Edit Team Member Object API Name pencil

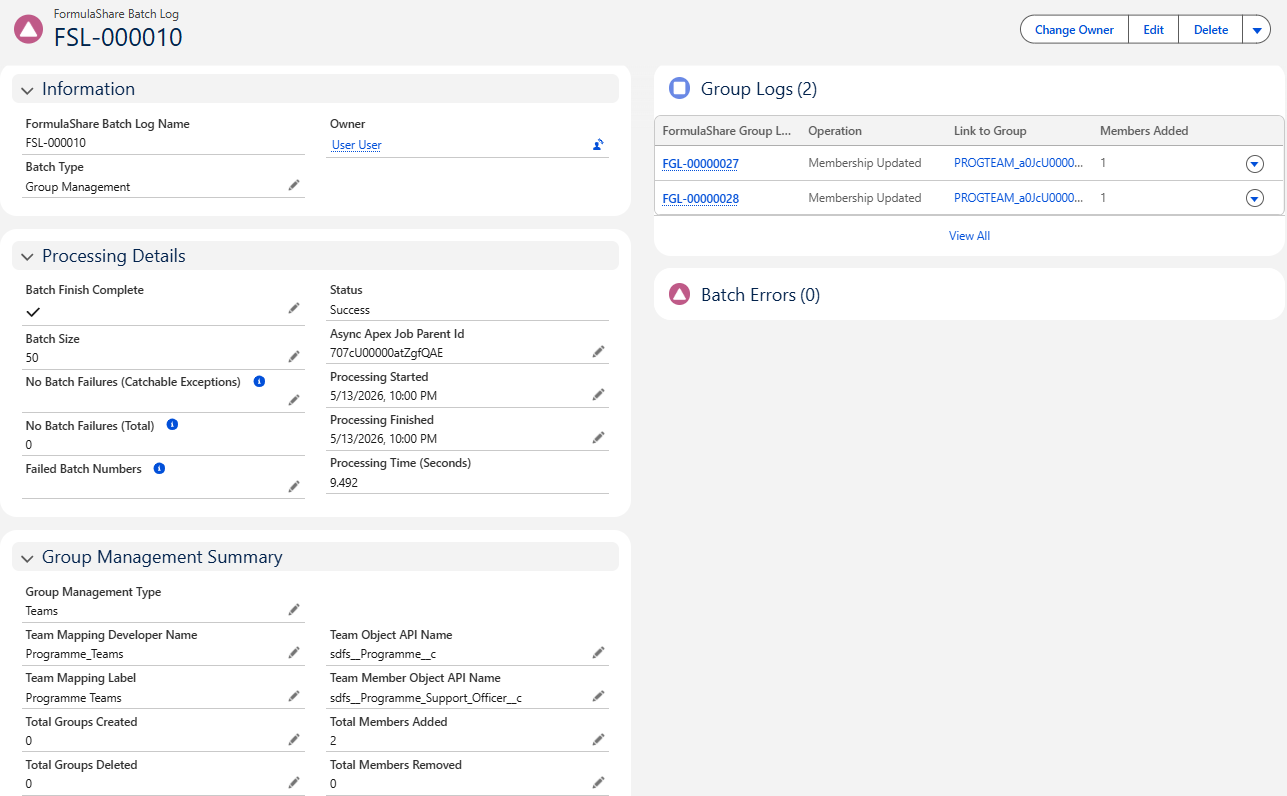598,695
